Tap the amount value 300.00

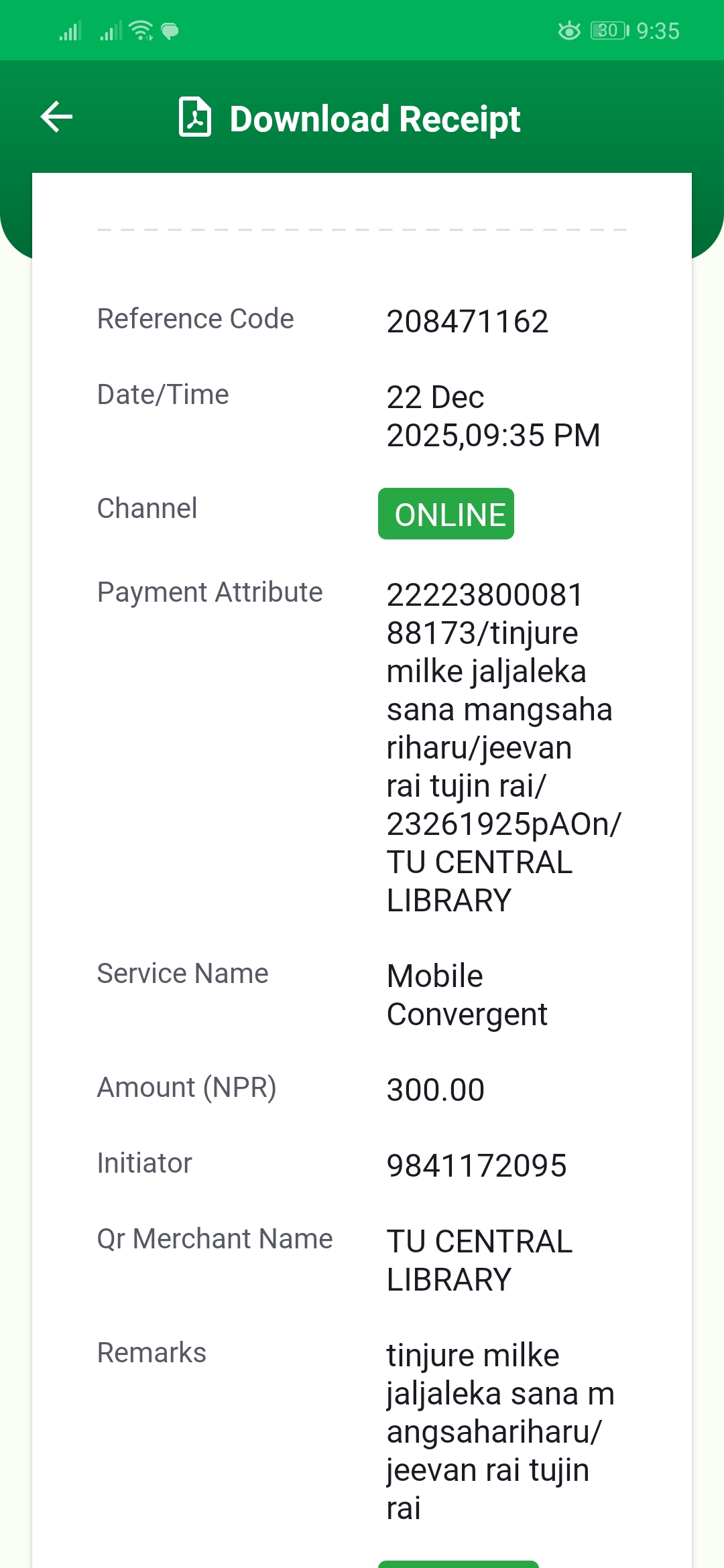click(436, 1090)
